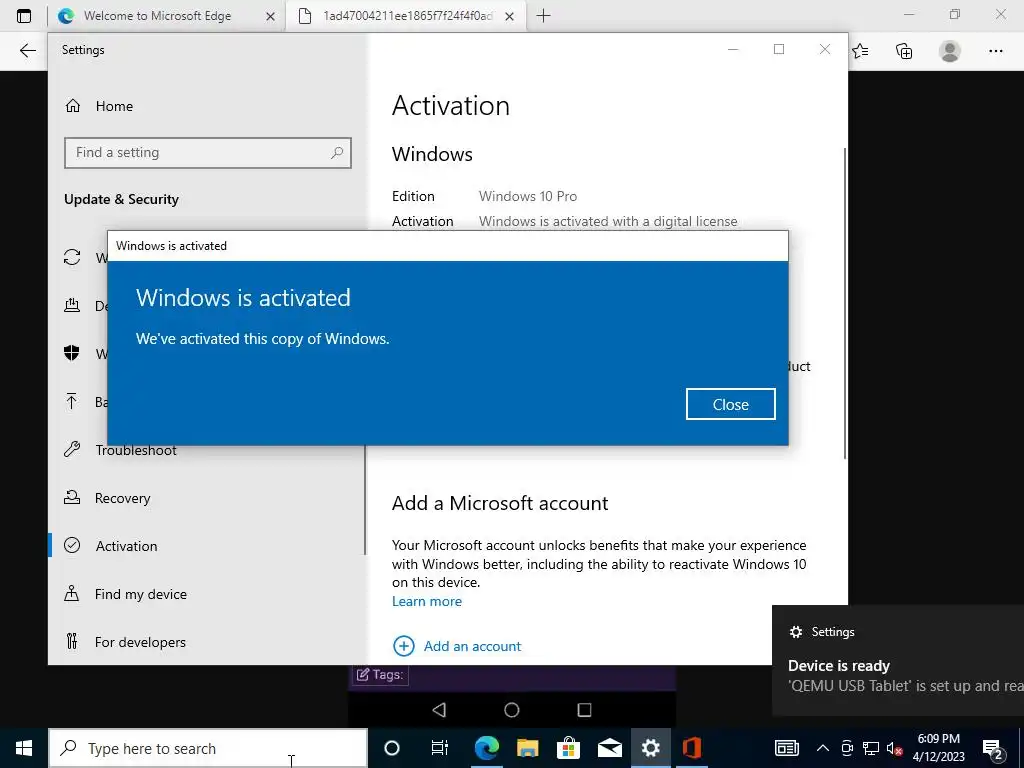Show hidden system tray icons
The image size is (1024, 768).
(x=823, y=748)
